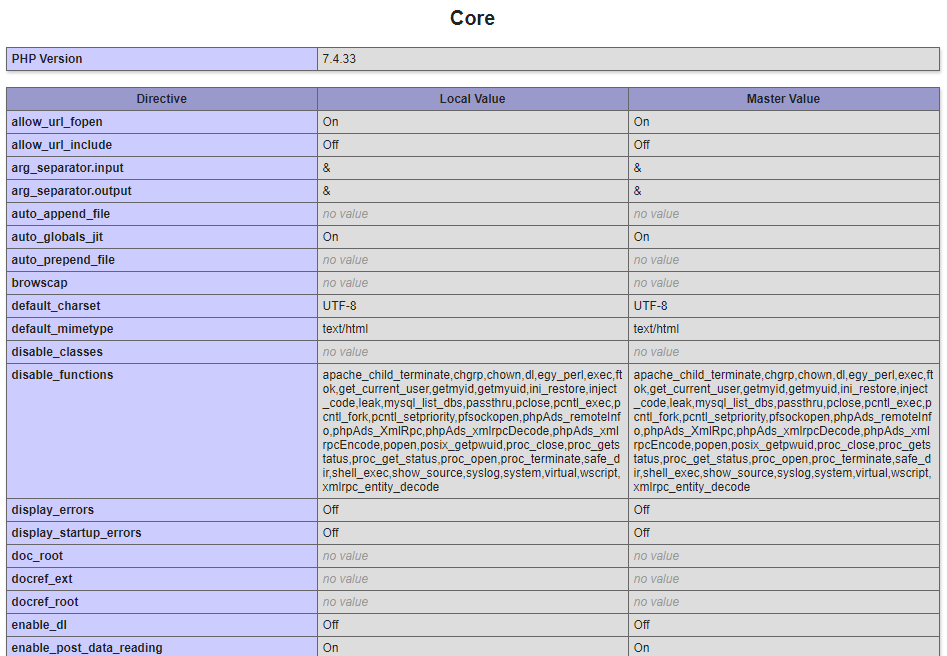The height and width of the screenshot is (656, 947).
Task: Click the PHP Version label cell
Action: pos(162,59)
